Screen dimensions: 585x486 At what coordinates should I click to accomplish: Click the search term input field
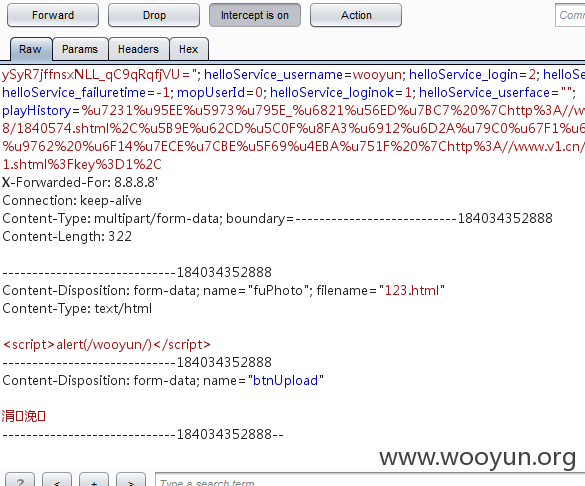[x=370, y=480]
